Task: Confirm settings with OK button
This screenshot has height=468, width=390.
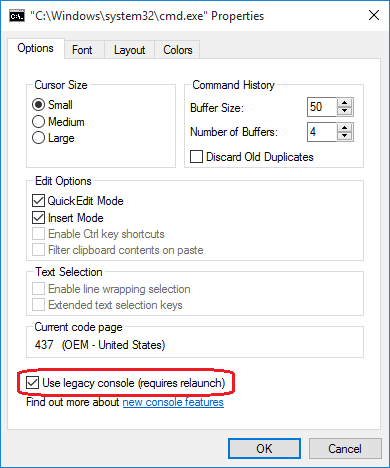Action: tap(264, 449)
